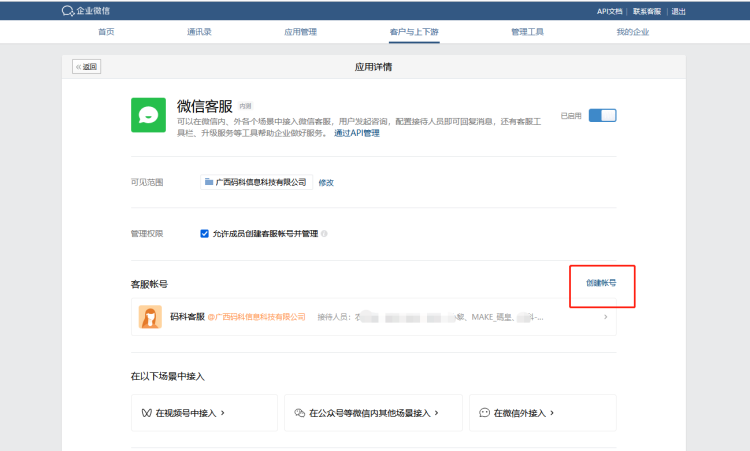Open 在视频号中接入 option
The image size is (750, 451).
pyautogui.click(x=204, y=413)
